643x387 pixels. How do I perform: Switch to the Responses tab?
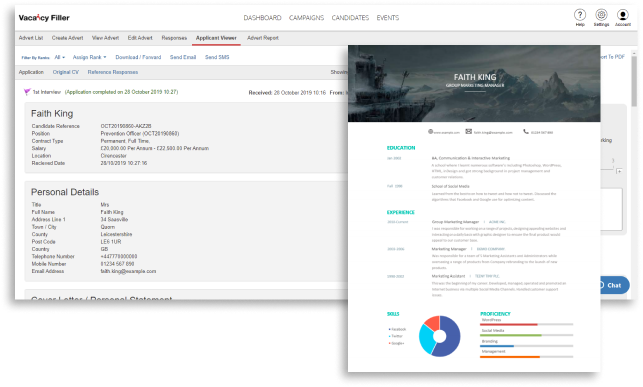(174, 38)
